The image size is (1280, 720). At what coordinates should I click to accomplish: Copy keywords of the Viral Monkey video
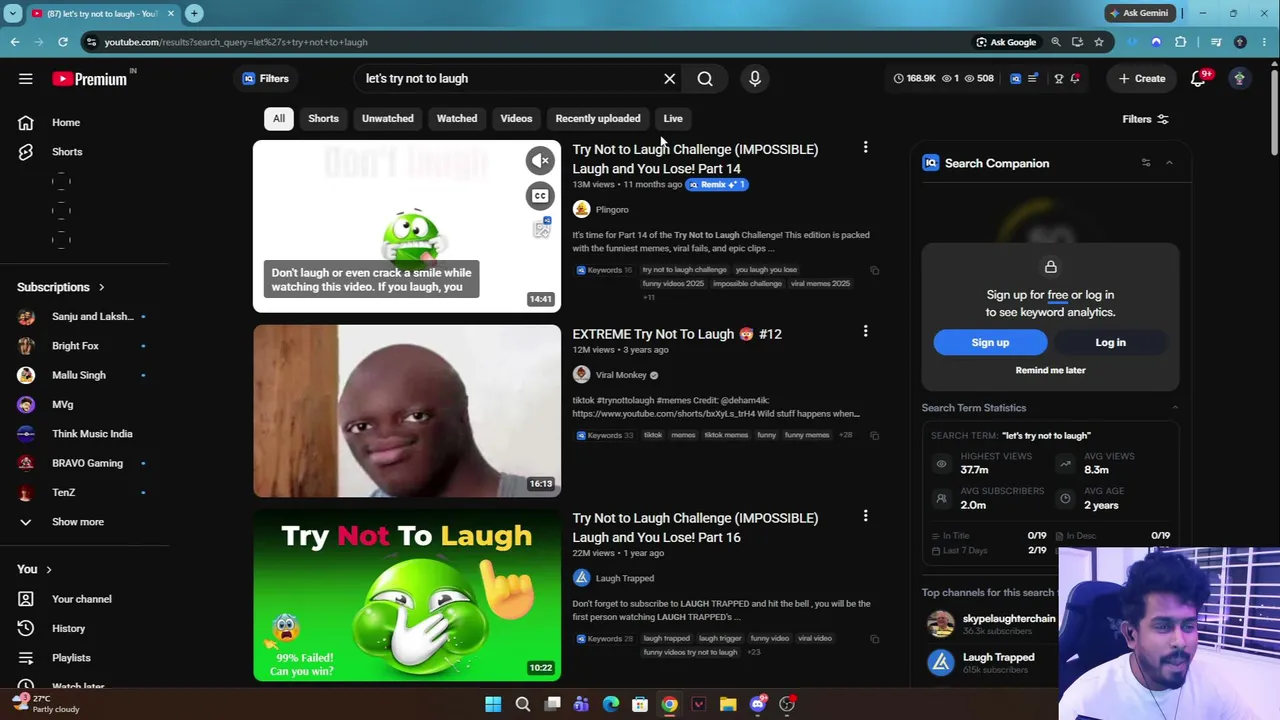coord(874,435)
